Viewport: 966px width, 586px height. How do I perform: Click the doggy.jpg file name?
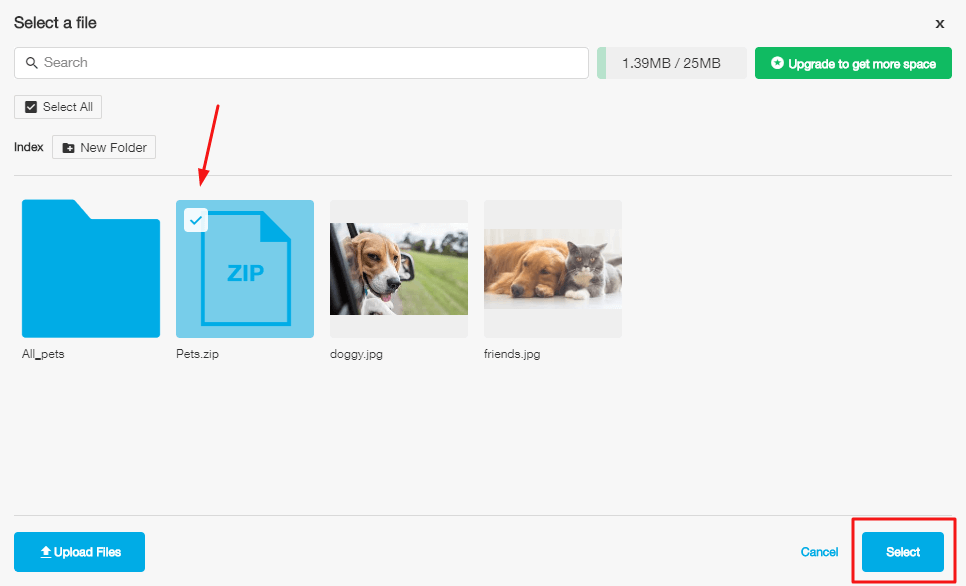[x=356, y=354]
